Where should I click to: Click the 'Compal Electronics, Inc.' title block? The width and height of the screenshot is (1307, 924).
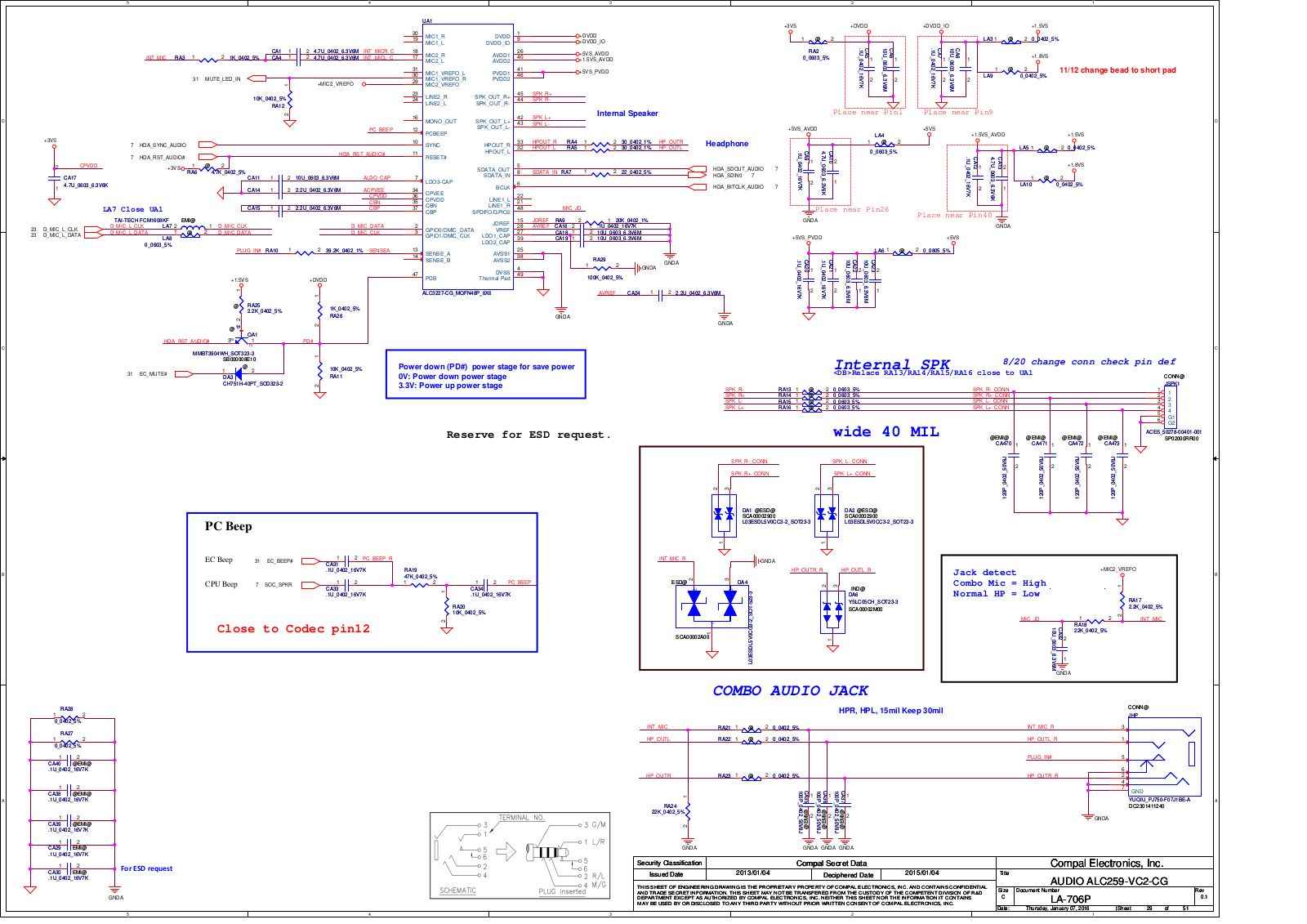coord(1106,864)
